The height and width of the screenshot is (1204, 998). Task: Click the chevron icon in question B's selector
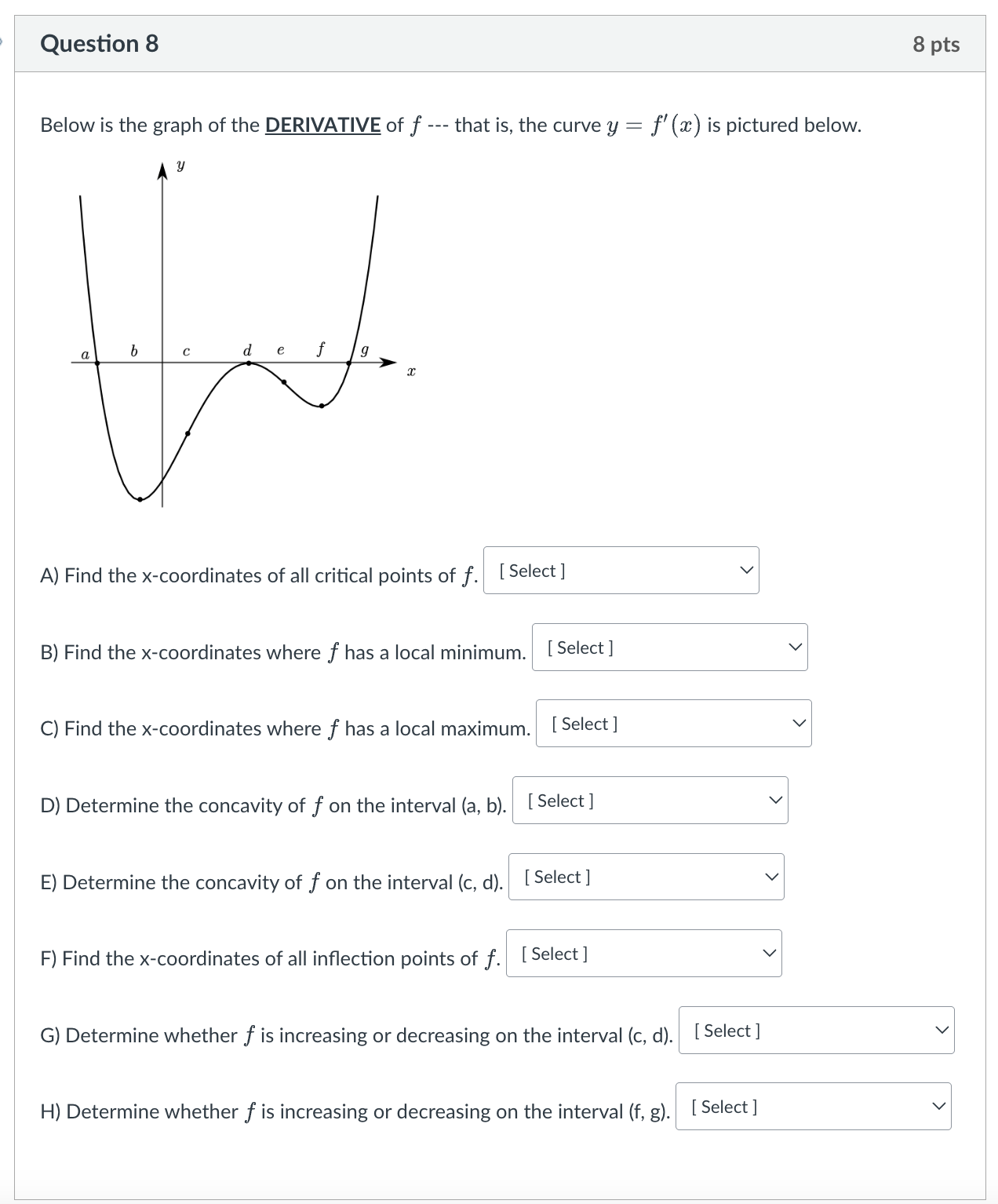[x=795, y=647]
